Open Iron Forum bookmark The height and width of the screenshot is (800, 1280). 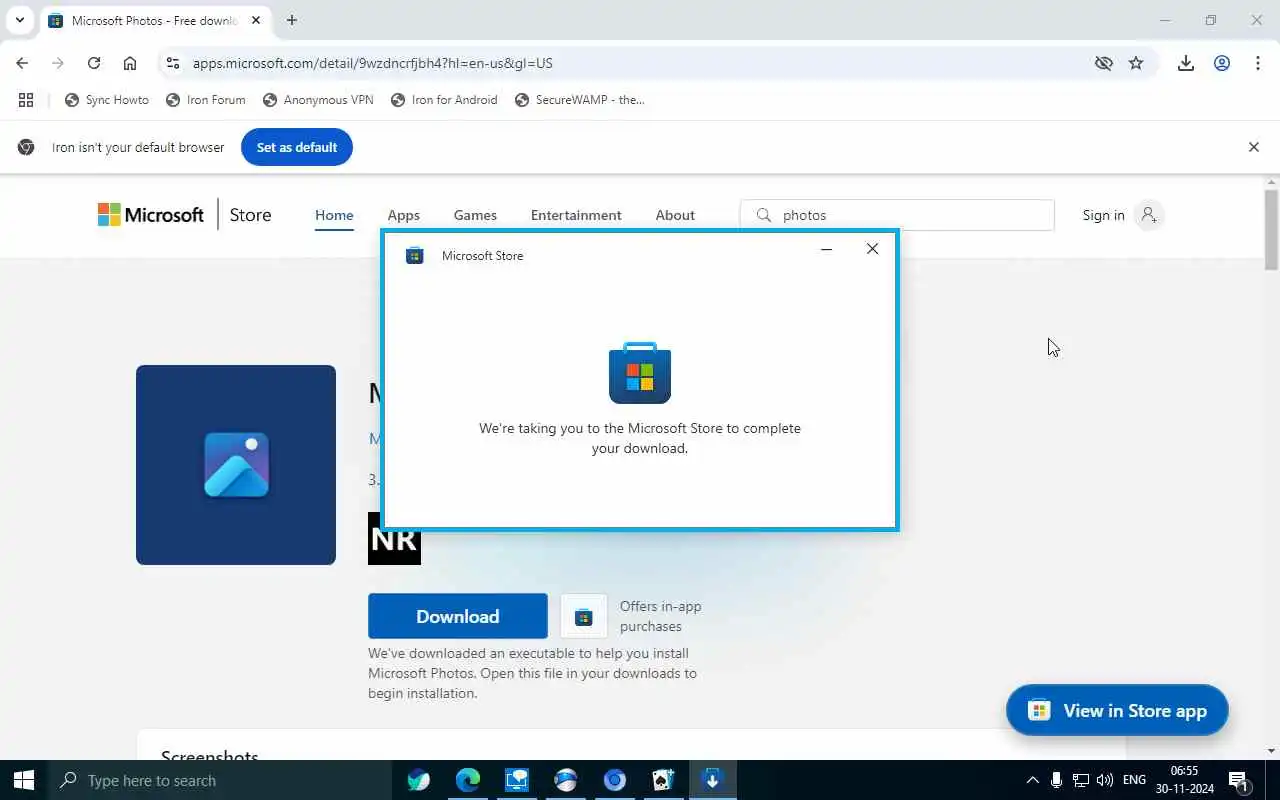tap(206, 100)
